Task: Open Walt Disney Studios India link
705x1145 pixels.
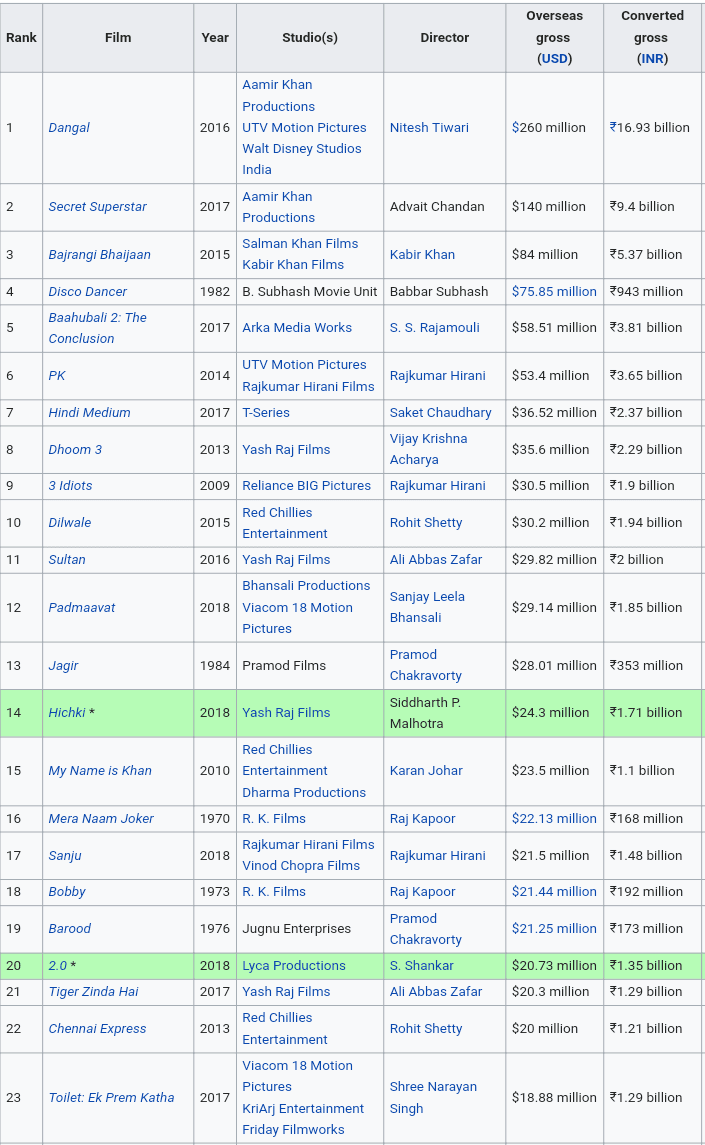Action: coord(302,159)
